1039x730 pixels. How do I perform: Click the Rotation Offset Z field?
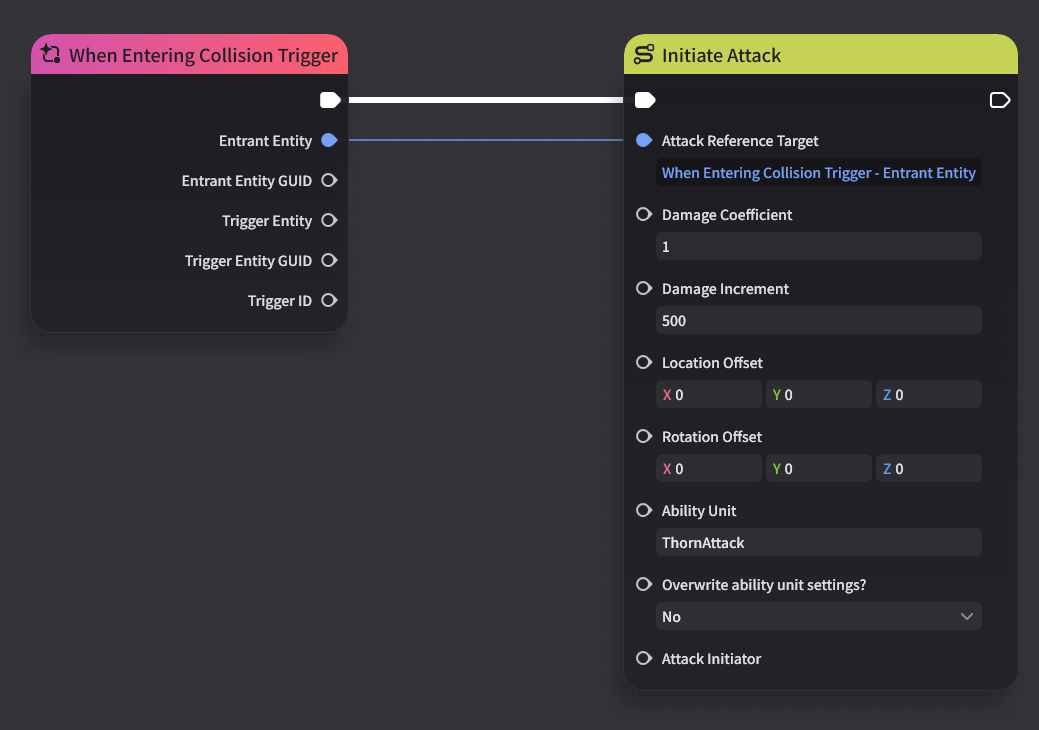pos(928,468)
